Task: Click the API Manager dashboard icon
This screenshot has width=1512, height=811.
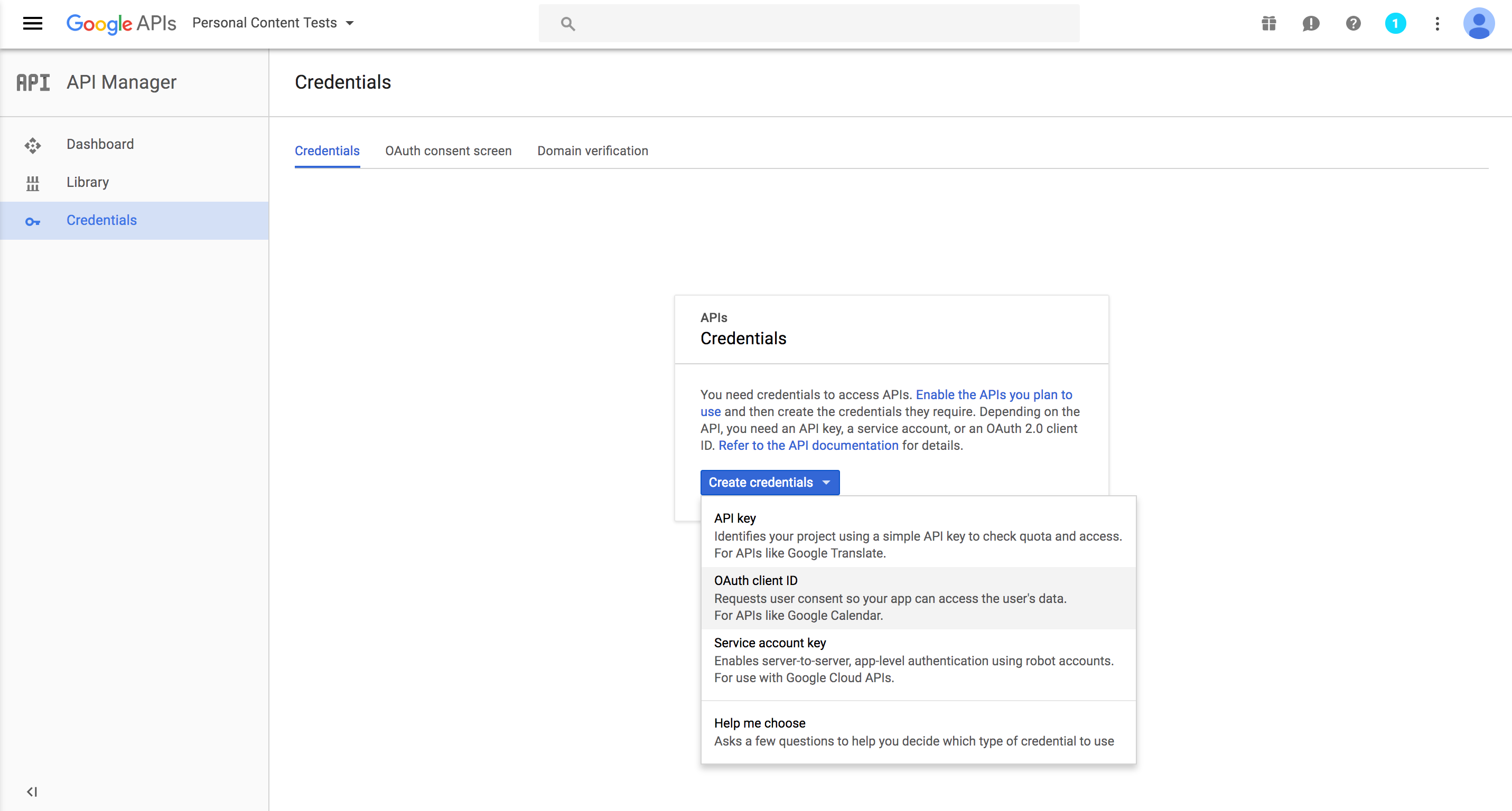Action: [32, 143]
